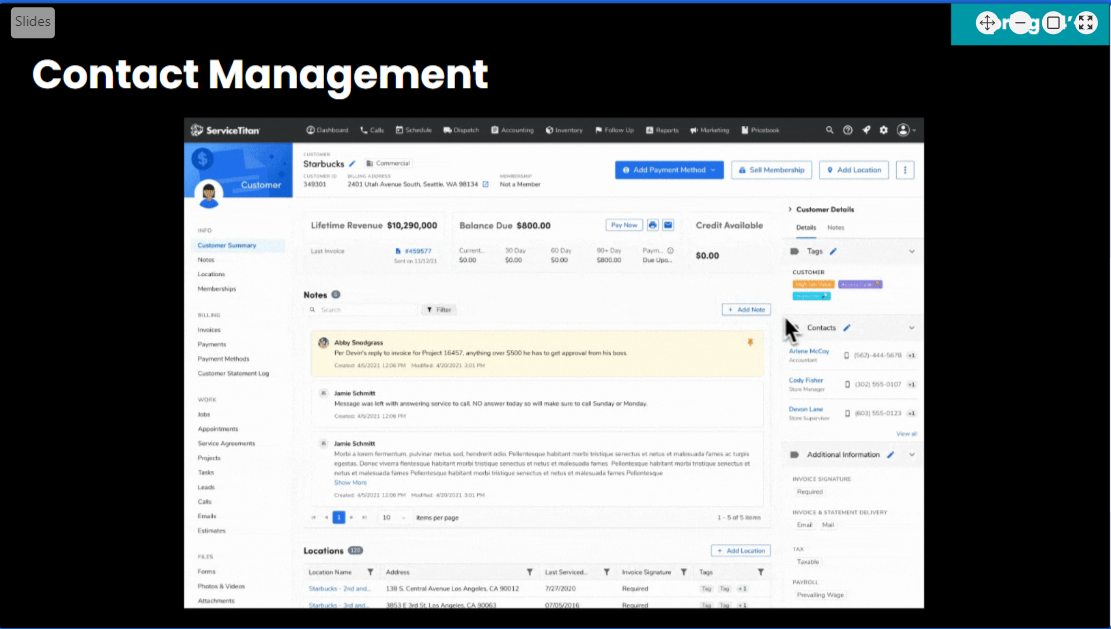1111x629 pixels.
Task: Open Starbucks - 2nd and... location link
Action: click(x=339, y=589)
